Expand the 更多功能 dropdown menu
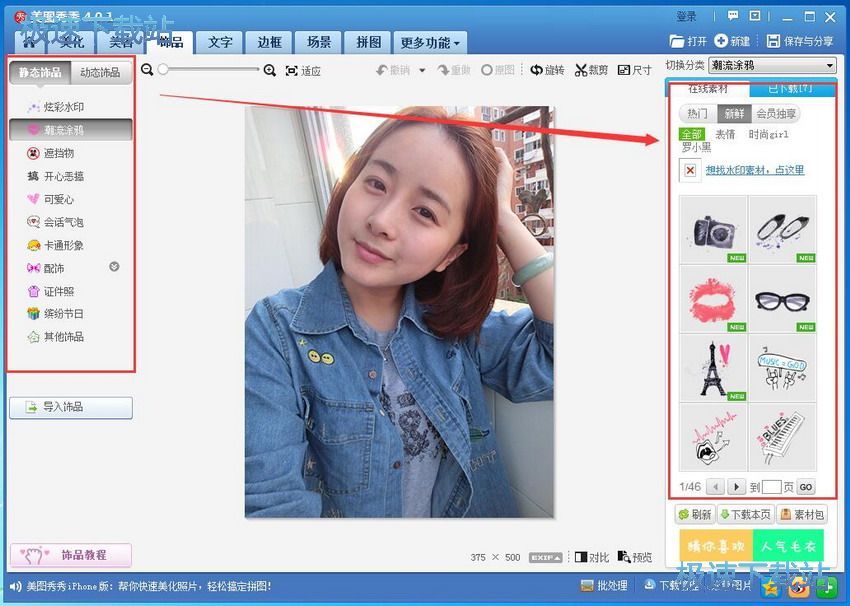Screen dimensions: 850x606 pos(430,42)
